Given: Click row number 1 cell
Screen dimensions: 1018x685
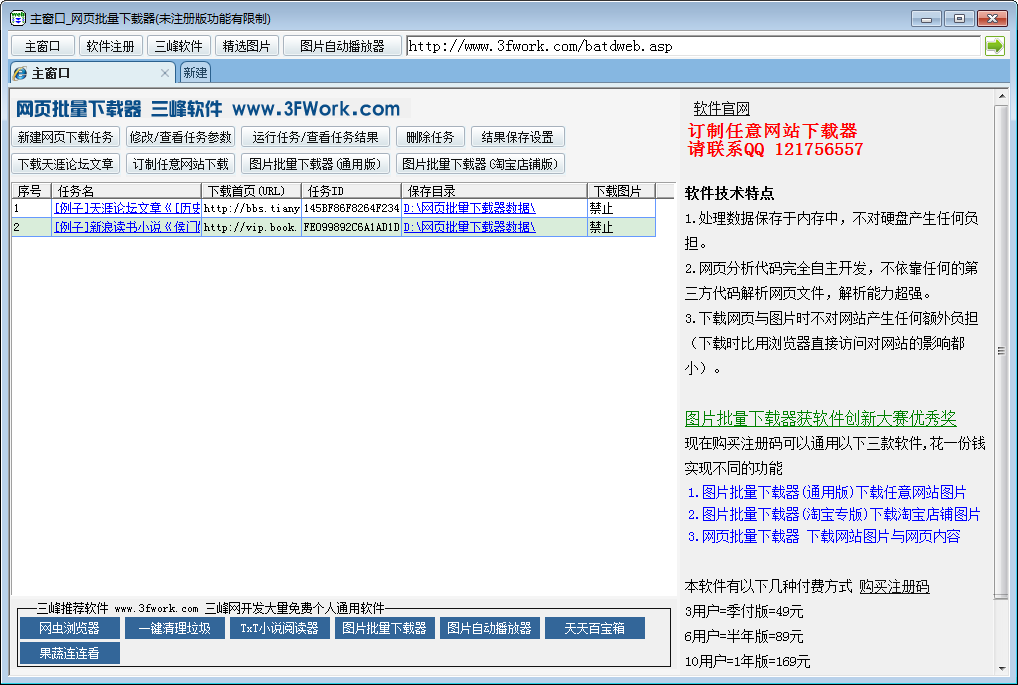Looking at the screenshot, I should click(31, 208).
